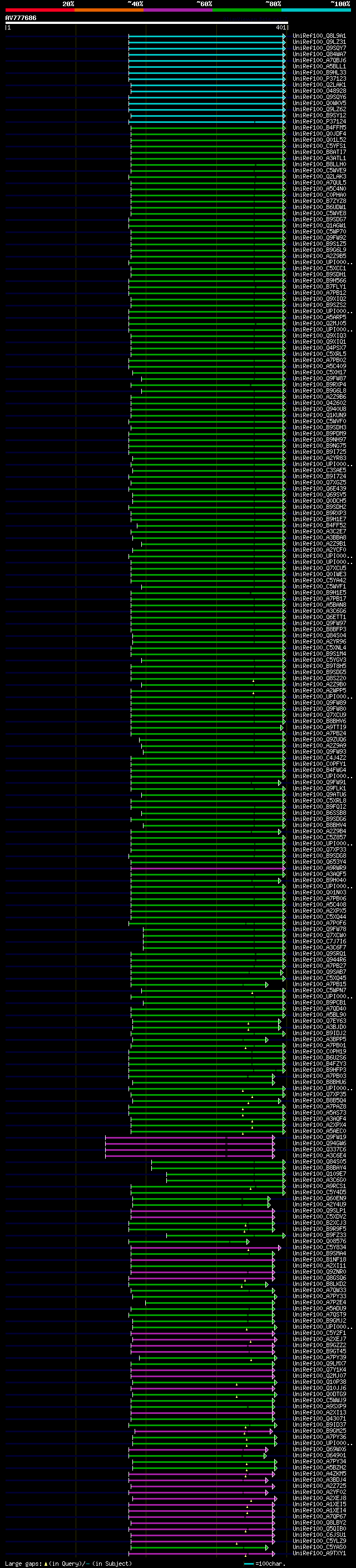Click hit label UniRef100_Q84S05
Image resolution: width=356 pixels, height=1568 pixels.
(319, 1161)
